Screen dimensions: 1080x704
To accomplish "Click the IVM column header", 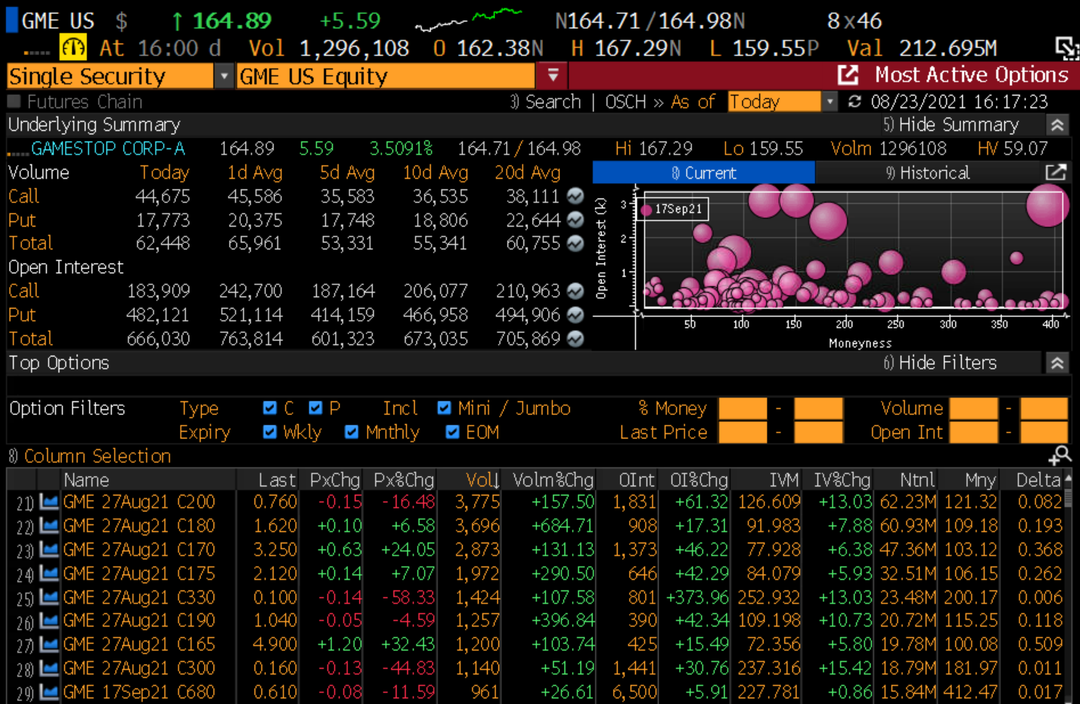I will pyautogui.click(x=784, y=479).
